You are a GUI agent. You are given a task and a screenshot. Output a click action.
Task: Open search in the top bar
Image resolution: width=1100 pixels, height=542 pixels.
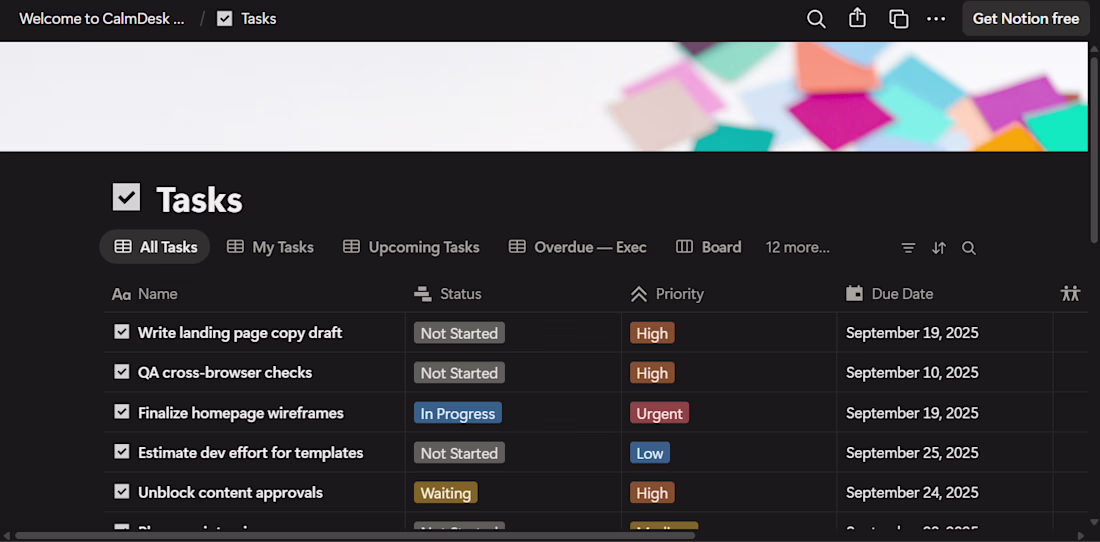click(x=816, y=19)
